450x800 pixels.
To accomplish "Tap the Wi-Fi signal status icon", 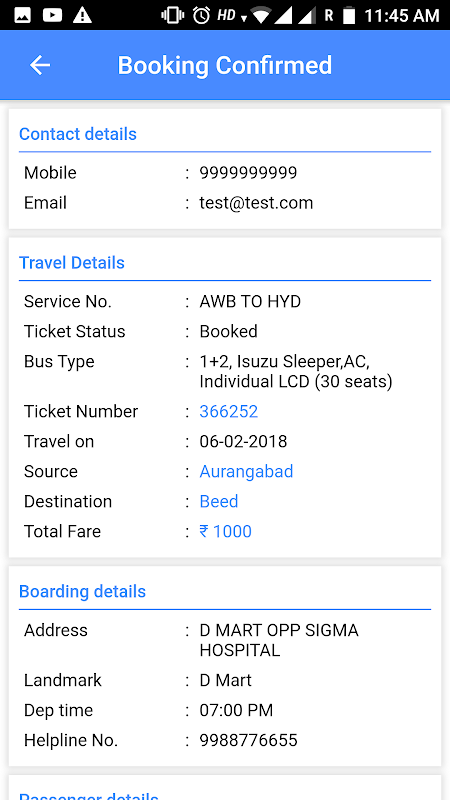I will point(260,15).
